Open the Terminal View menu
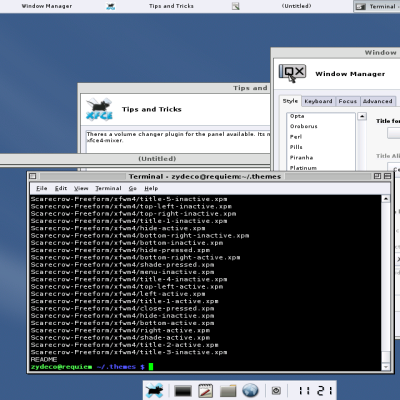The image size is (400, 400). 81,188
